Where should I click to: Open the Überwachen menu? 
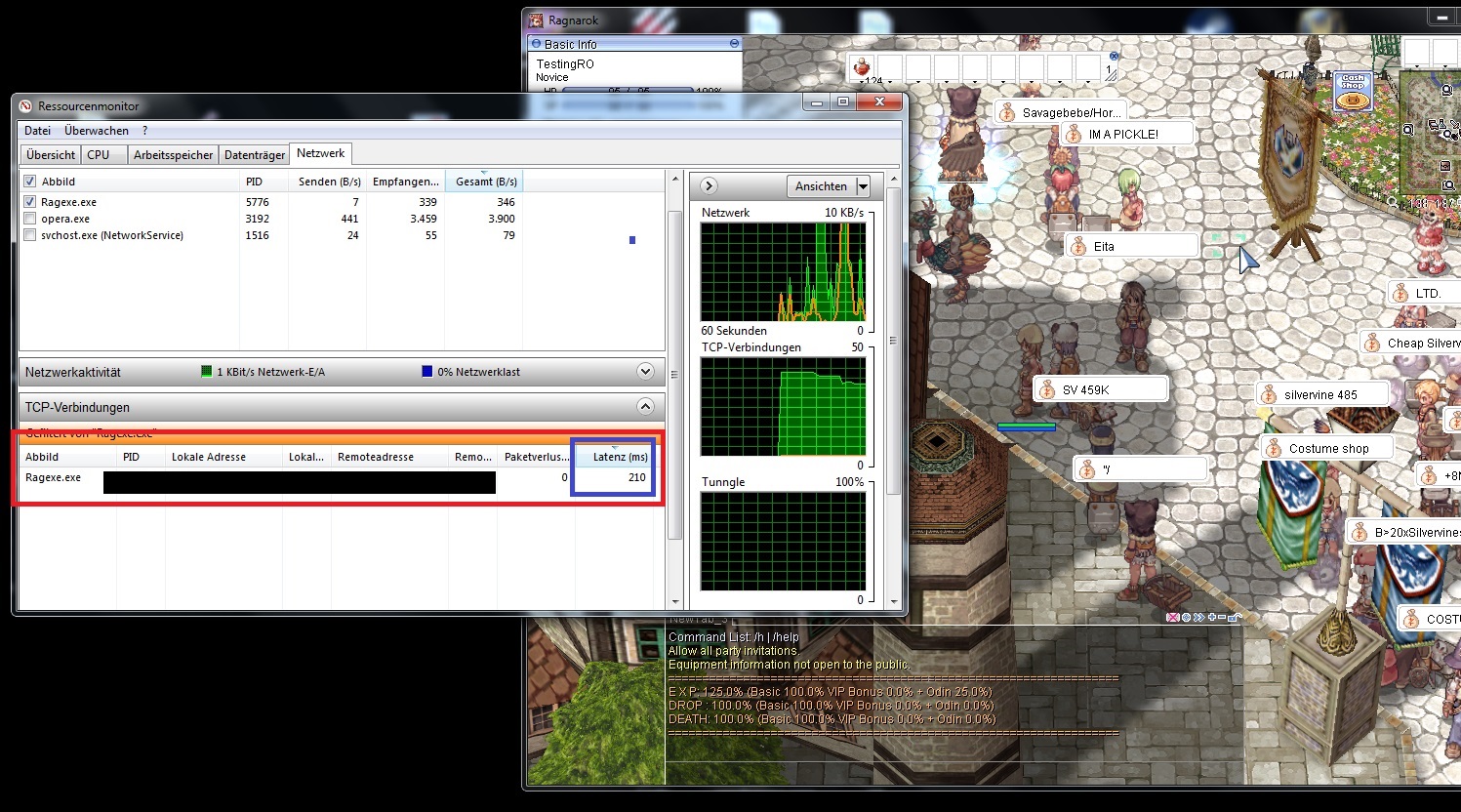pos(97,131)
